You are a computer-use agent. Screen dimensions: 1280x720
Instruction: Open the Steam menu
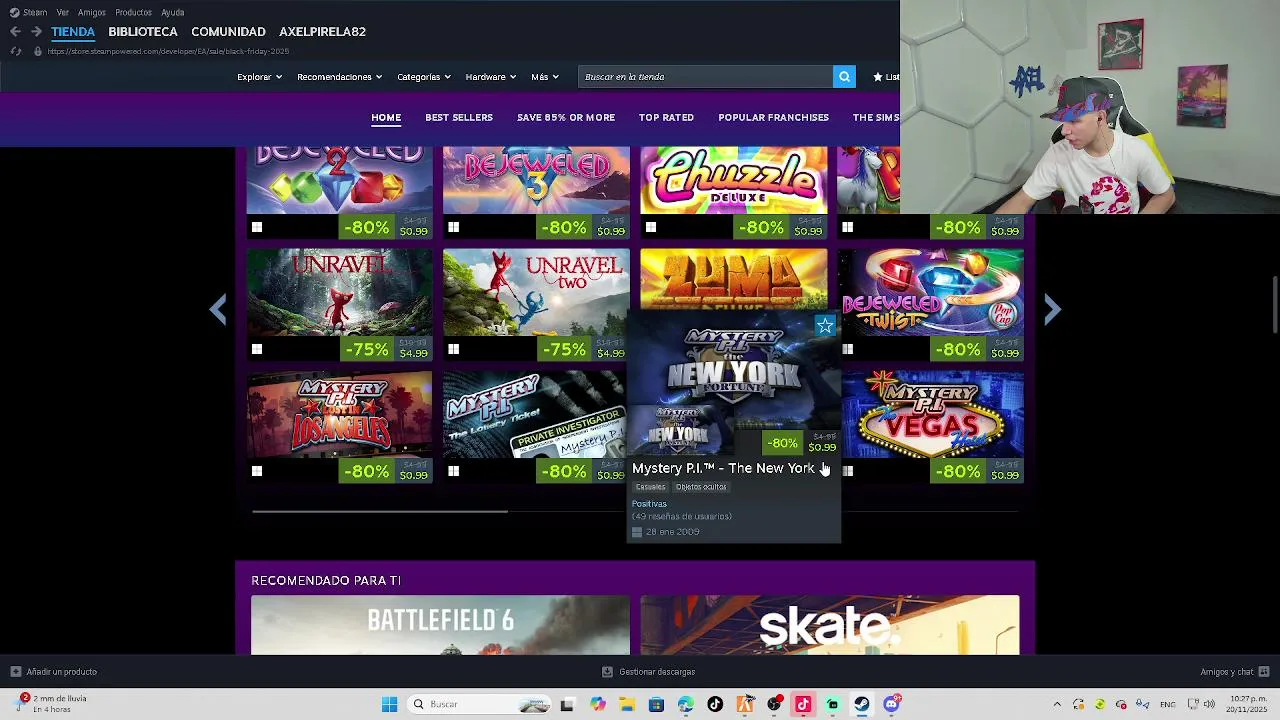point(29,12)
